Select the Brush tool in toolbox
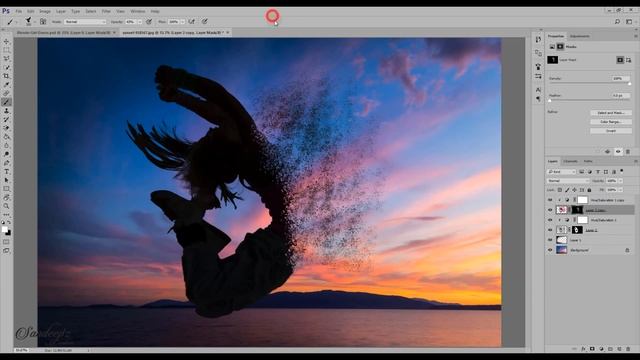This screenshot has height=360, width=640. coord(6,102)
